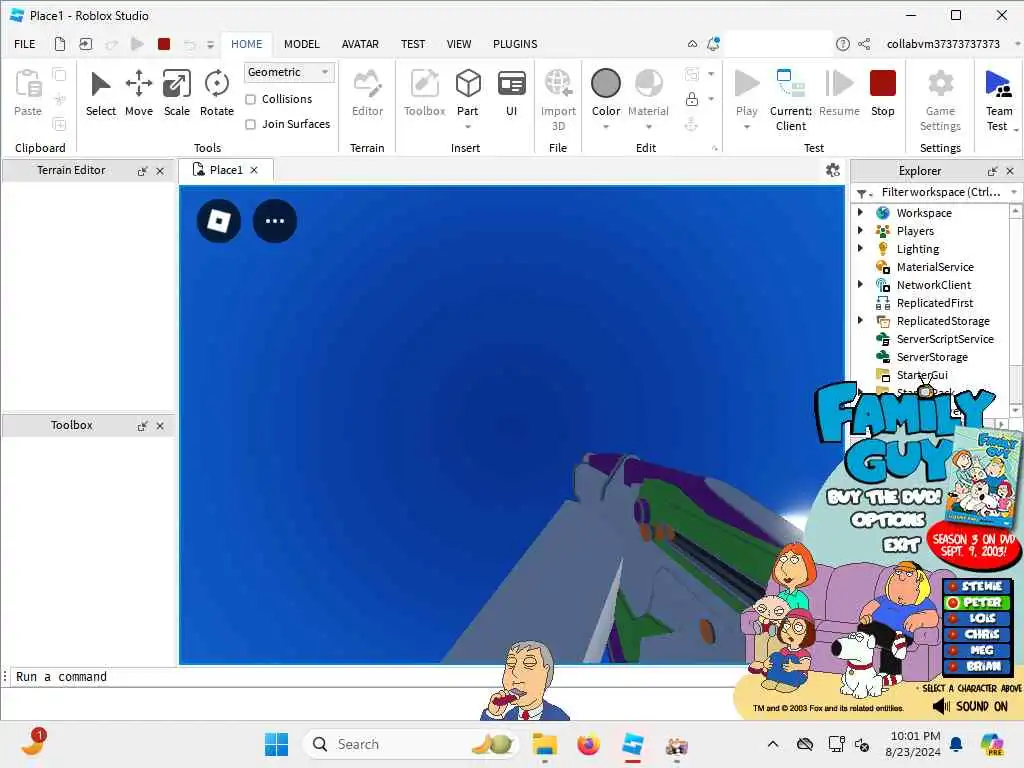
Task: Open viewport settings gear icon
Action: click(833, 170)
